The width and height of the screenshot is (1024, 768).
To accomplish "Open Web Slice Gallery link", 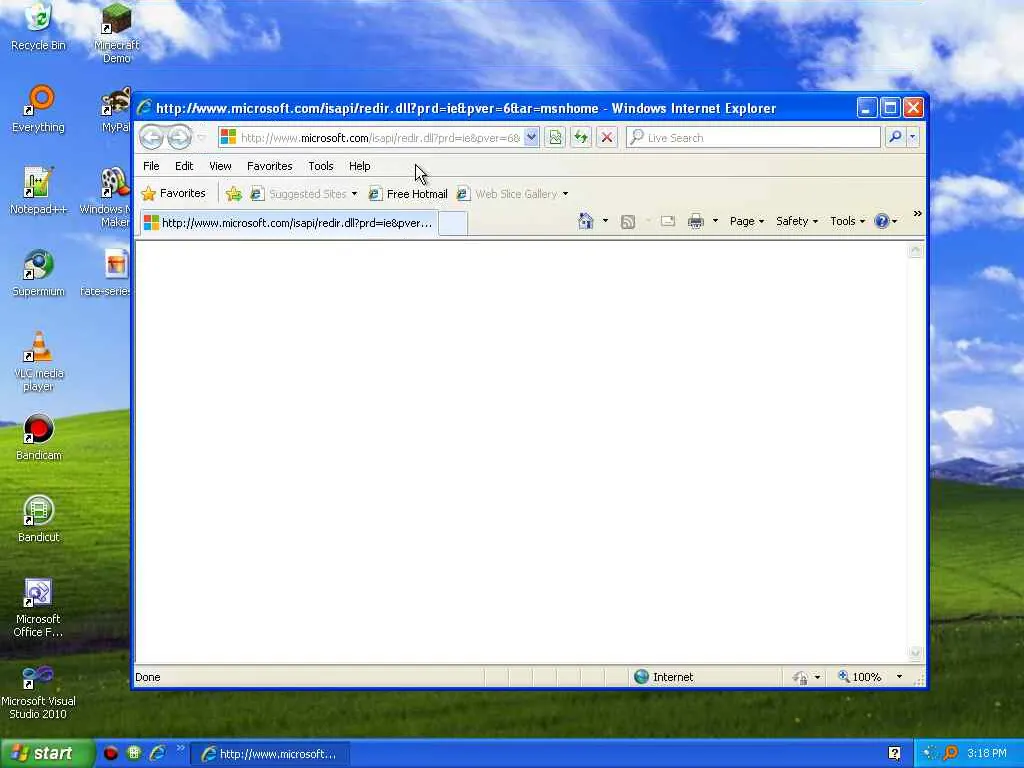I will pyautogui.click(x=507, y=194).
